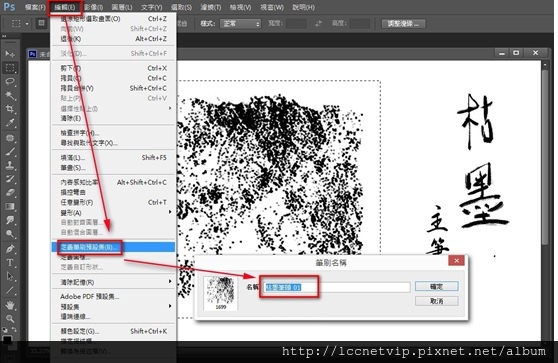The width and height of the screenshot is (558, 363).
Task: Choose 拷貝合併(Y) menu item
Action: [x=114, y=88]
